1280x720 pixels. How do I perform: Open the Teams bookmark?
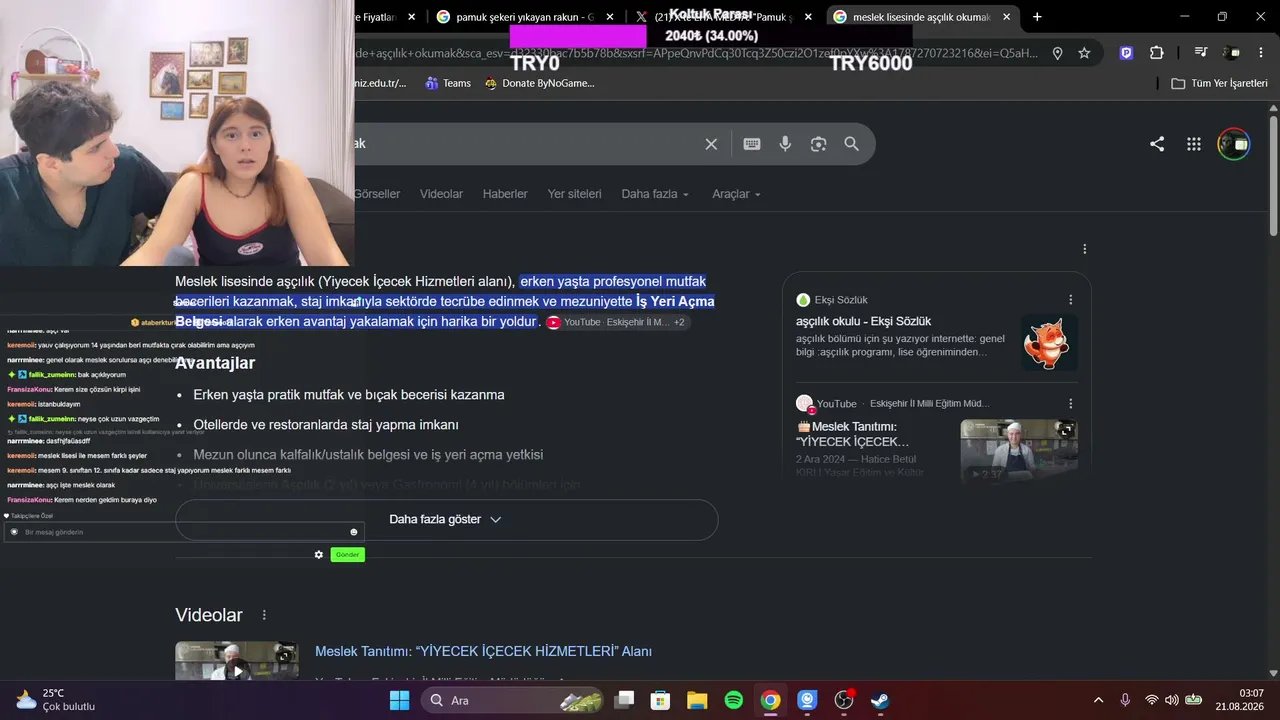coord(448,83)
